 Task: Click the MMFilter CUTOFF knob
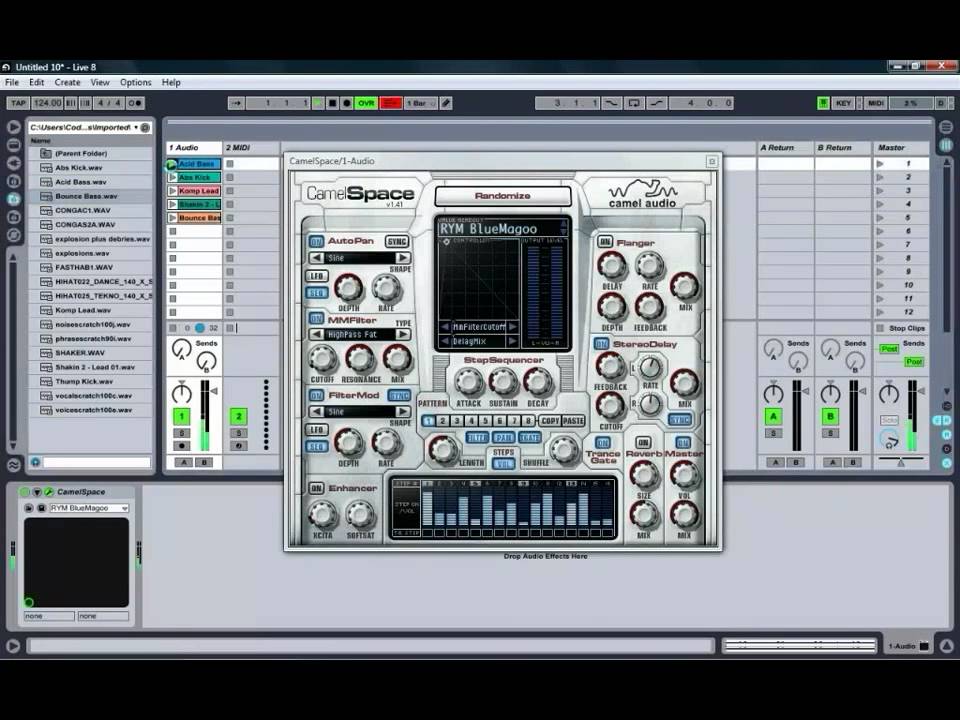pyautogui.click(x=322, y=359)
